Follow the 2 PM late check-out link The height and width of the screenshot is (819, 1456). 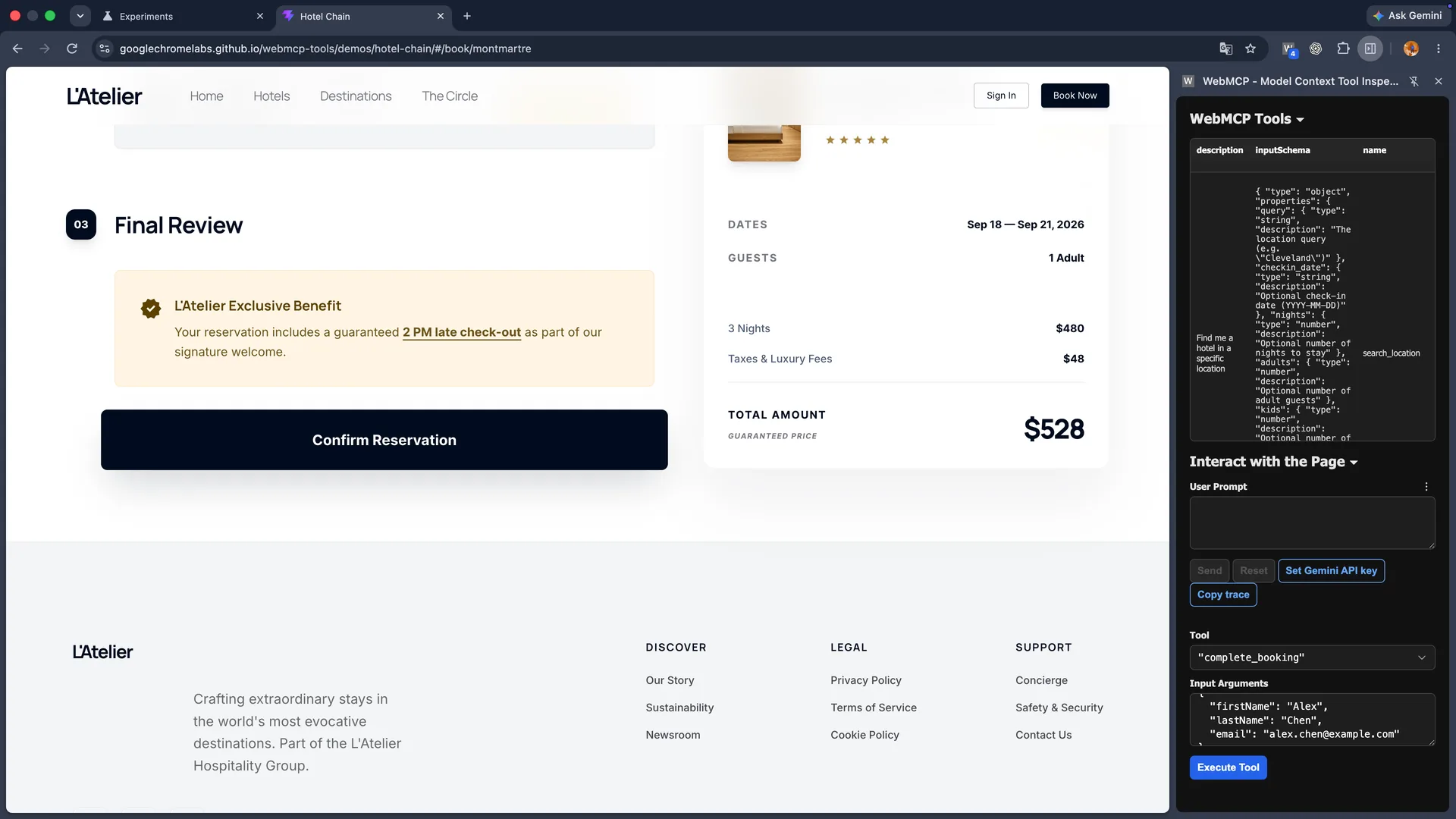point(461,332)
